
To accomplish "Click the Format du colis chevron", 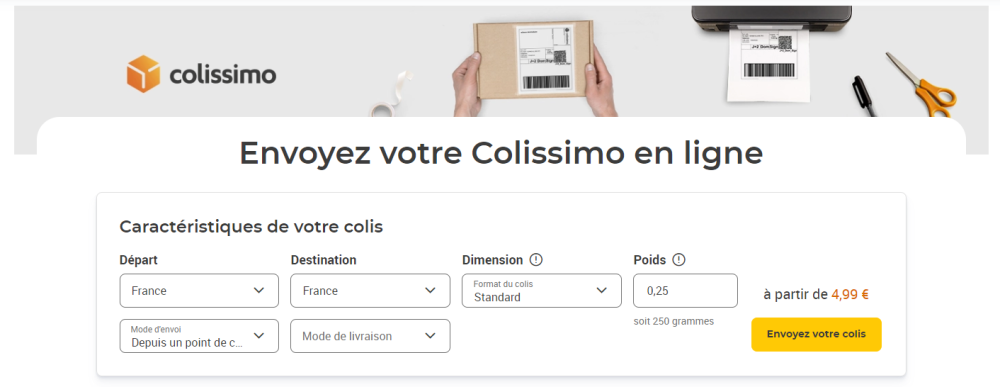I will coord(601,291).
